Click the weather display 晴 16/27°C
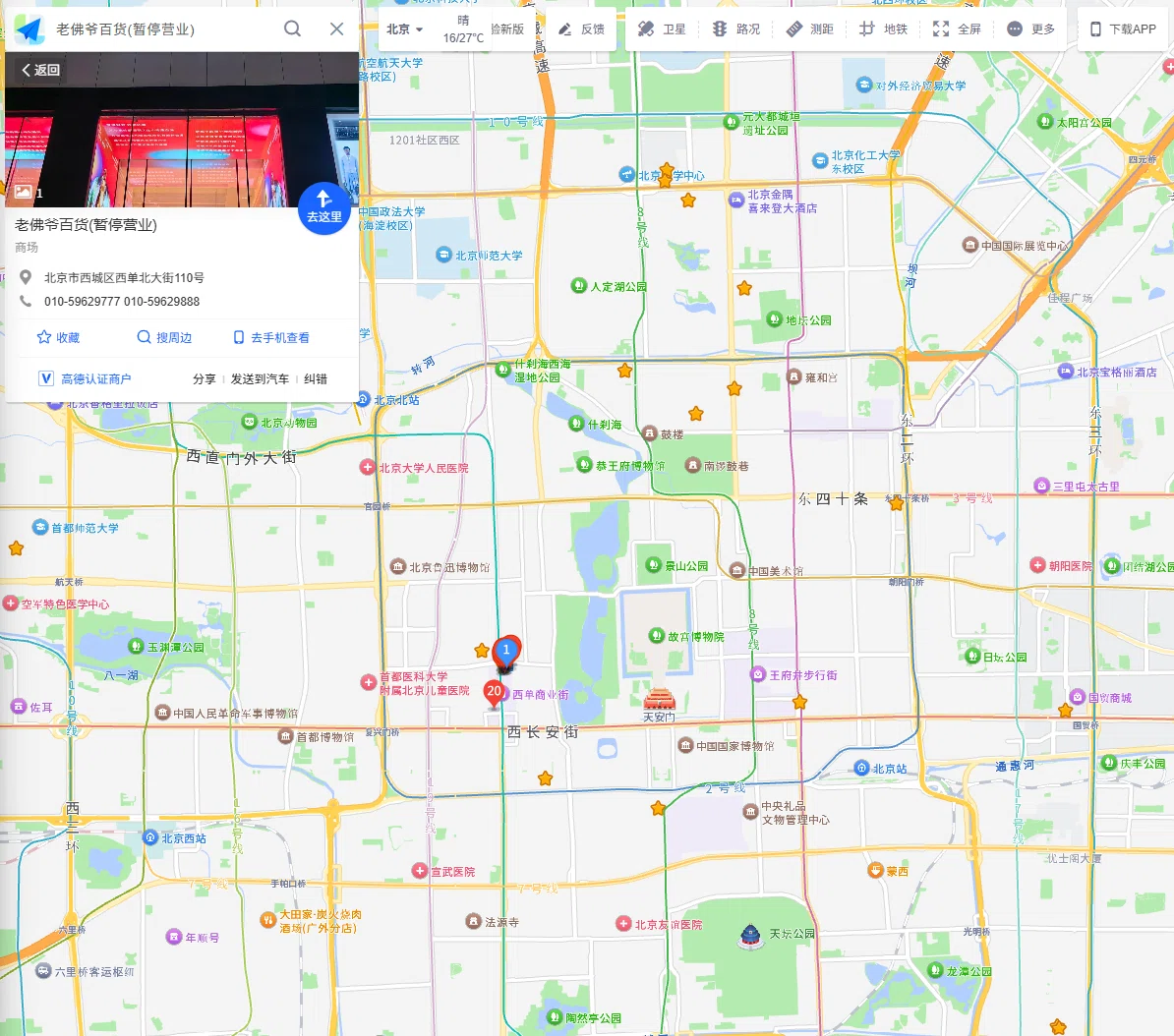The width and height of the screenshot is (1174, 1036). [463, 29]
